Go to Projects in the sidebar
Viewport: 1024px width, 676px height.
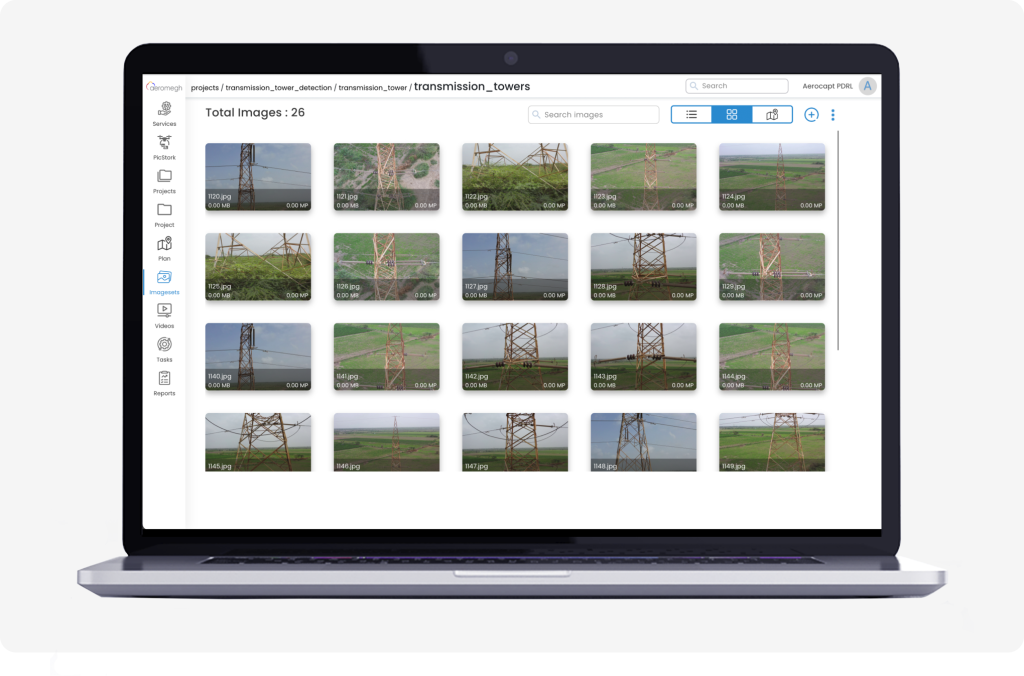tap(164, 181)
